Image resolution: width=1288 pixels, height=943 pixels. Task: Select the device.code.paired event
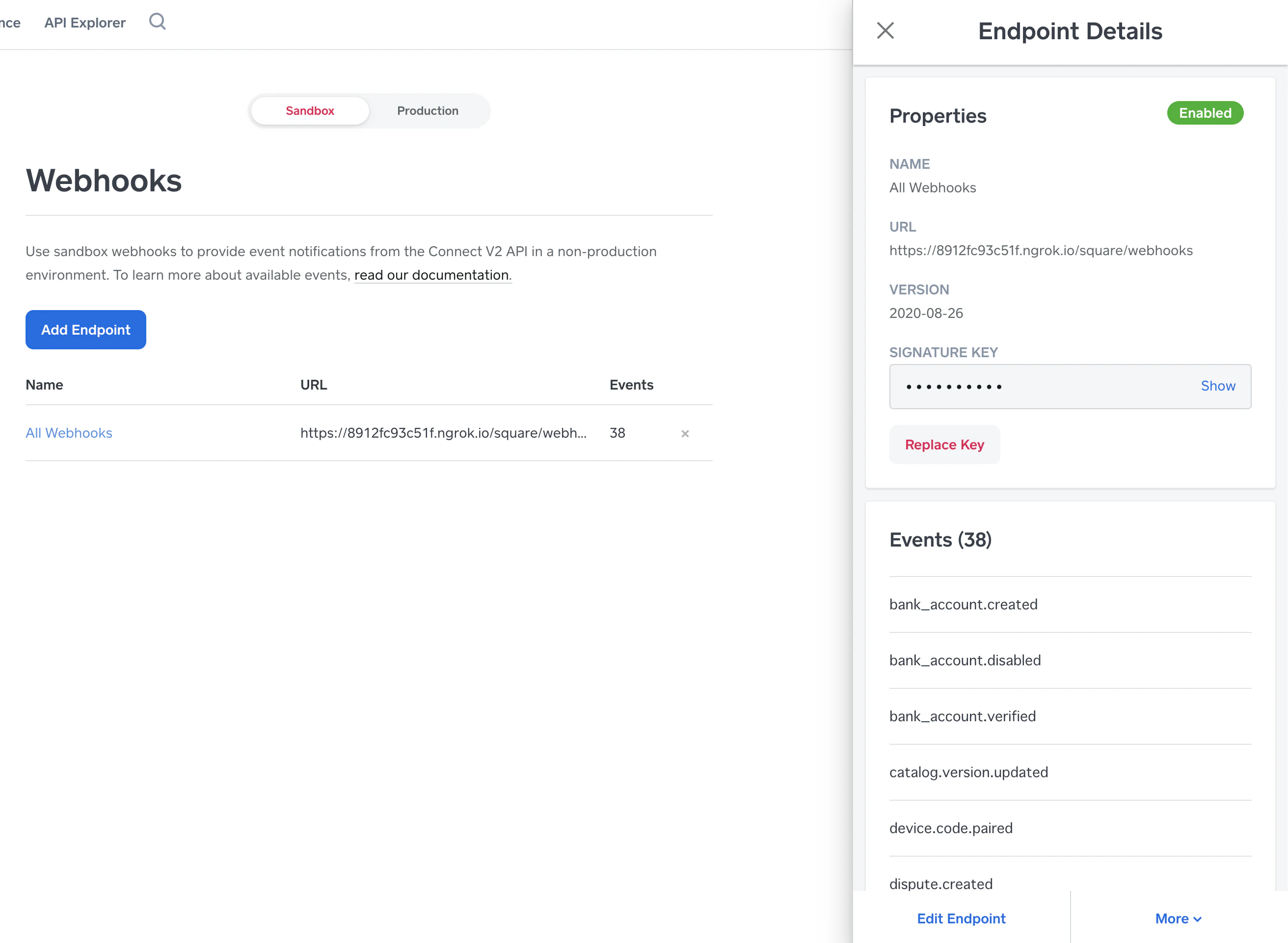pyautogui.click(x=1070, y=828)
